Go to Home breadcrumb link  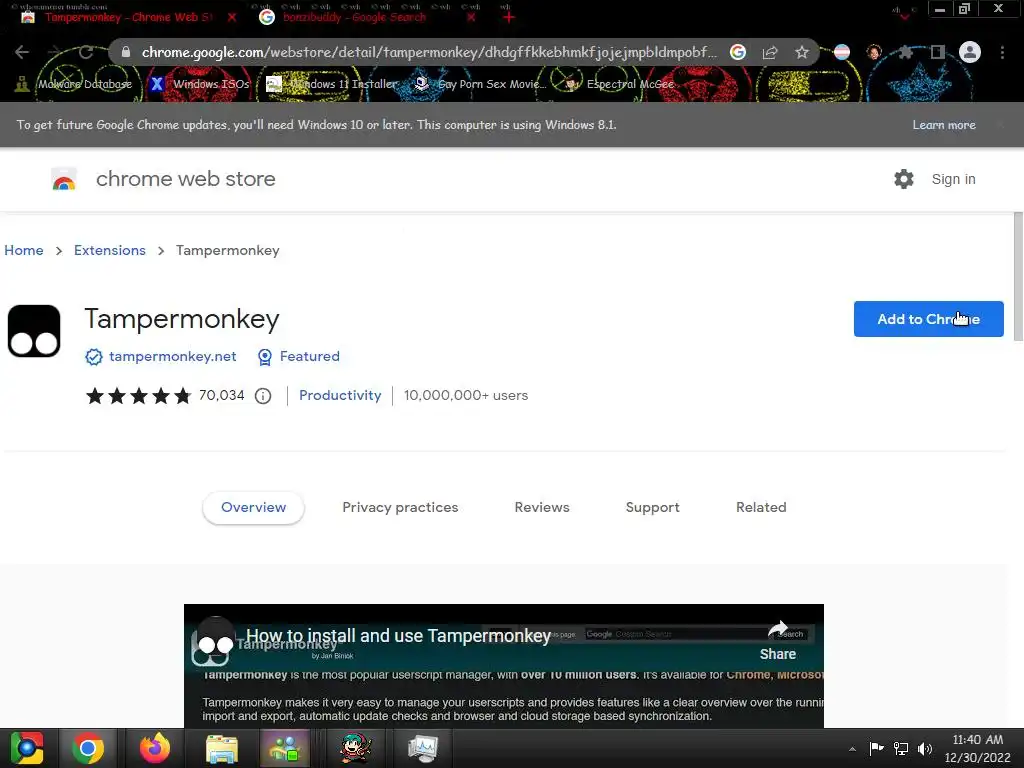pyautogui.click(x=24, y=250)
